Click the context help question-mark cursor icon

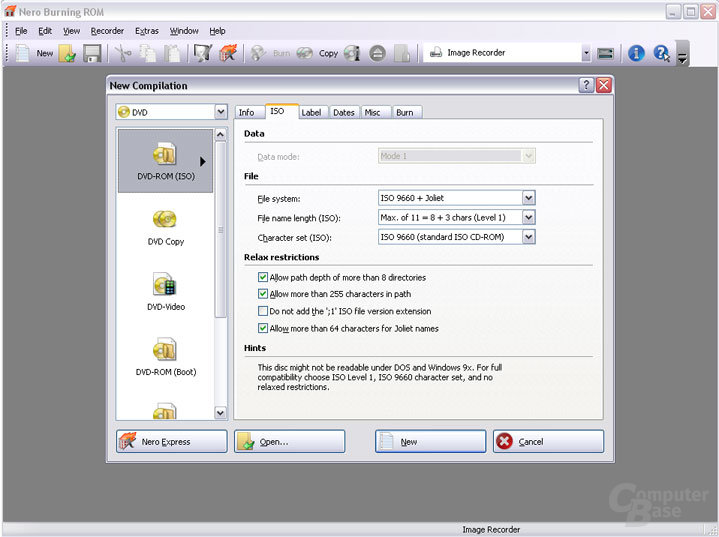pos(661,54)
